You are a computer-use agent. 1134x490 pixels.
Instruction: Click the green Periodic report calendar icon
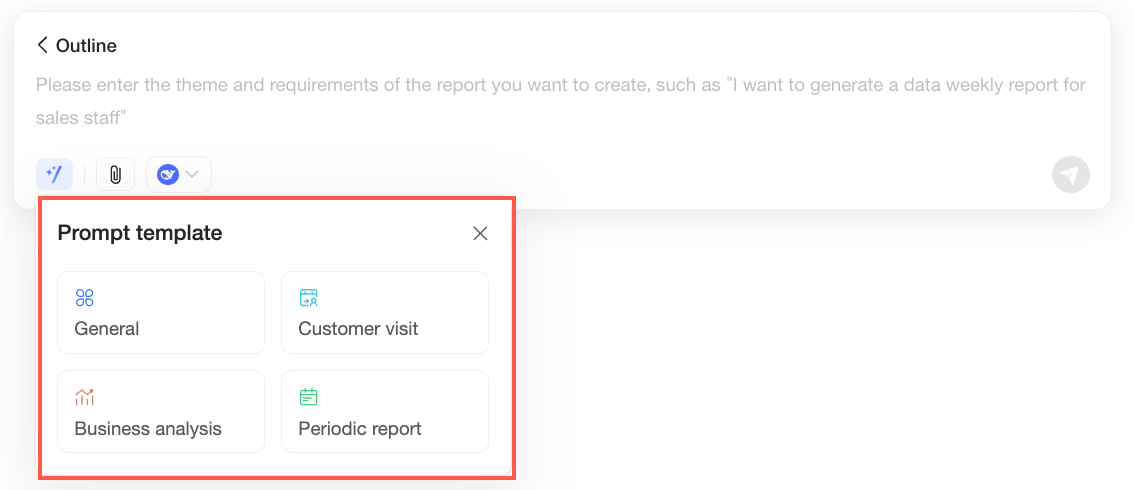(309, 397)
